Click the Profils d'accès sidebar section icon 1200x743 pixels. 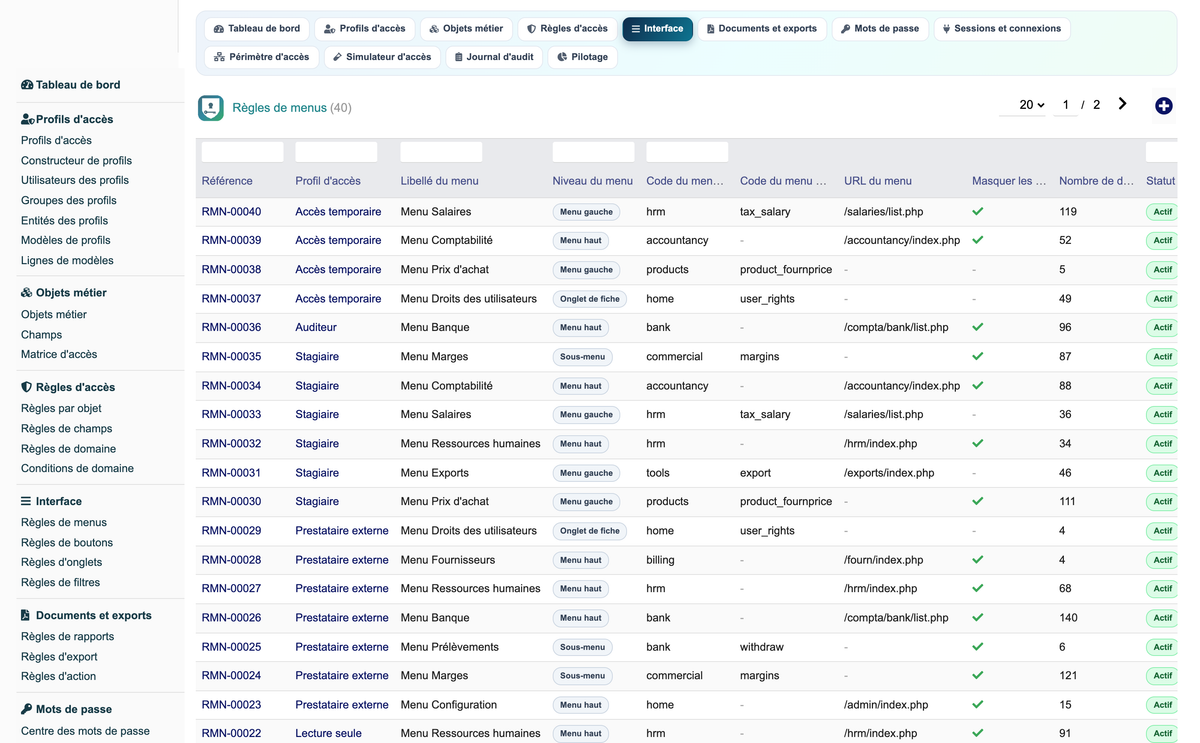tap(27, 120)
